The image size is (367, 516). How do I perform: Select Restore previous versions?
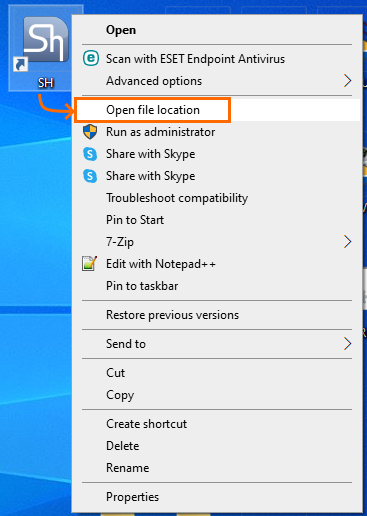click(x=173, y=315)
